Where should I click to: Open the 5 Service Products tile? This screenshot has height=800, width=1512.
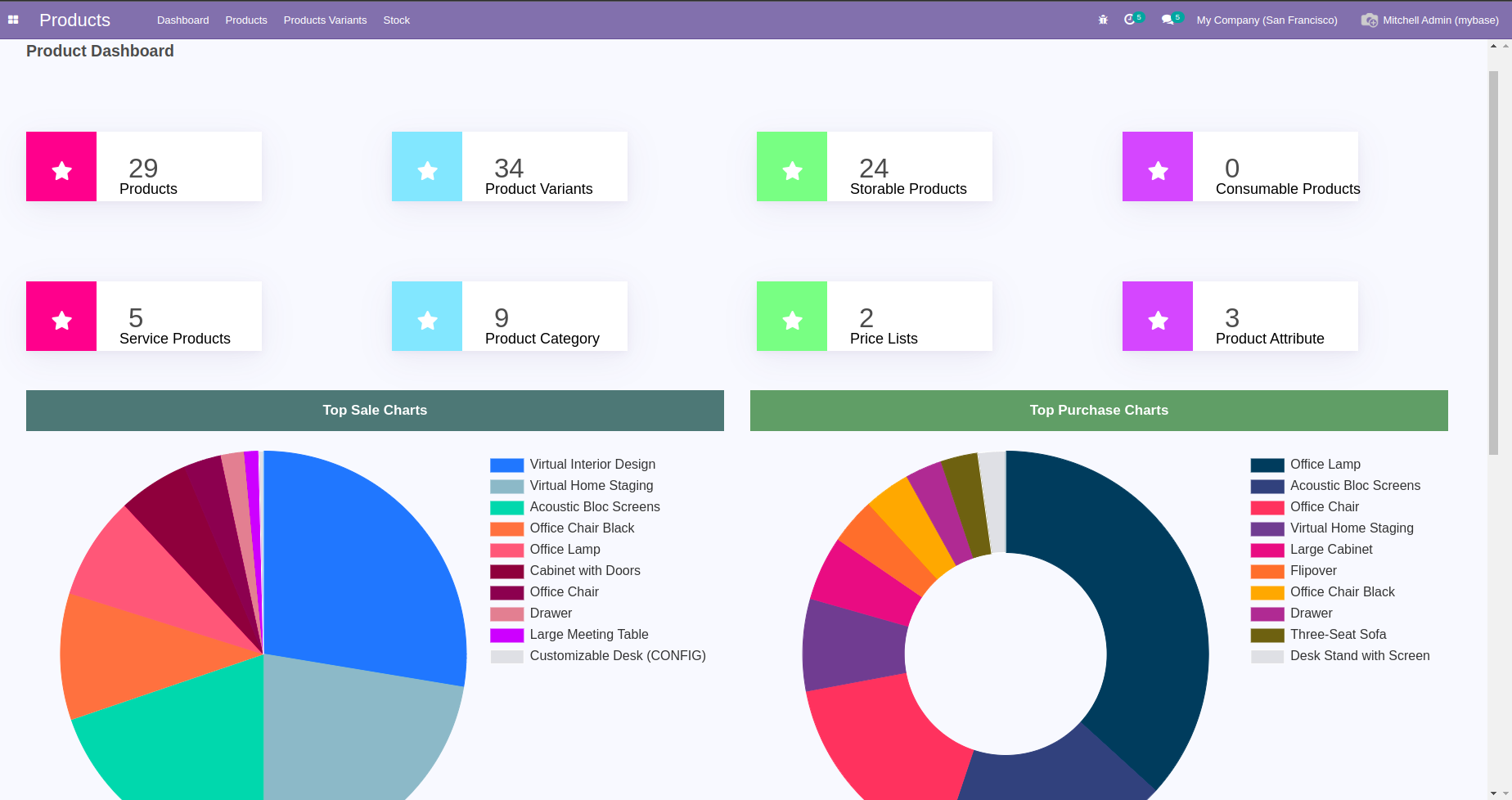[144, 316]
